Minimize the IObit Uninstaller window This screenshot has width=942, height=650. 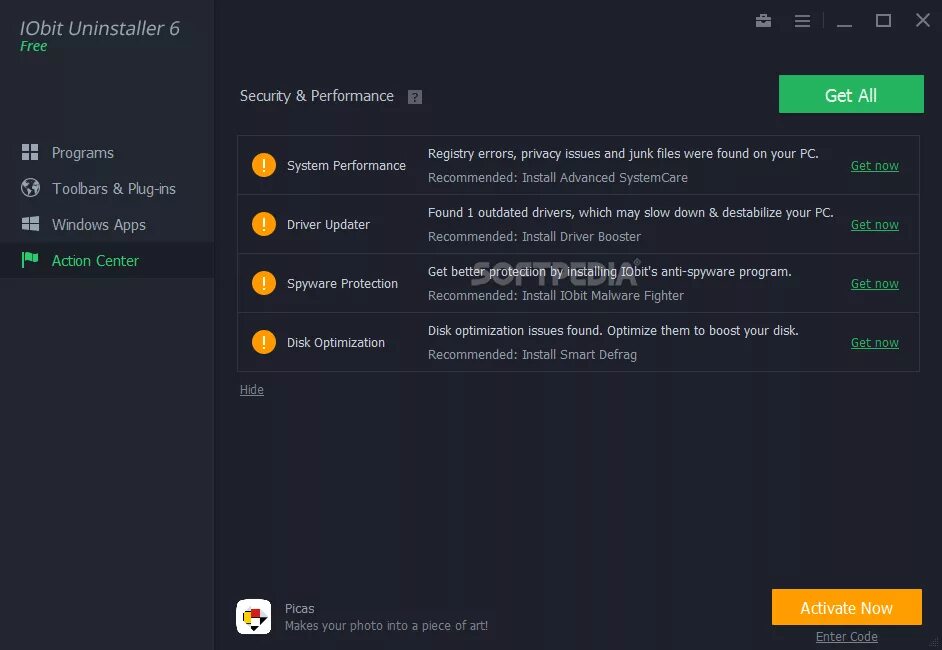pos(844,25)
